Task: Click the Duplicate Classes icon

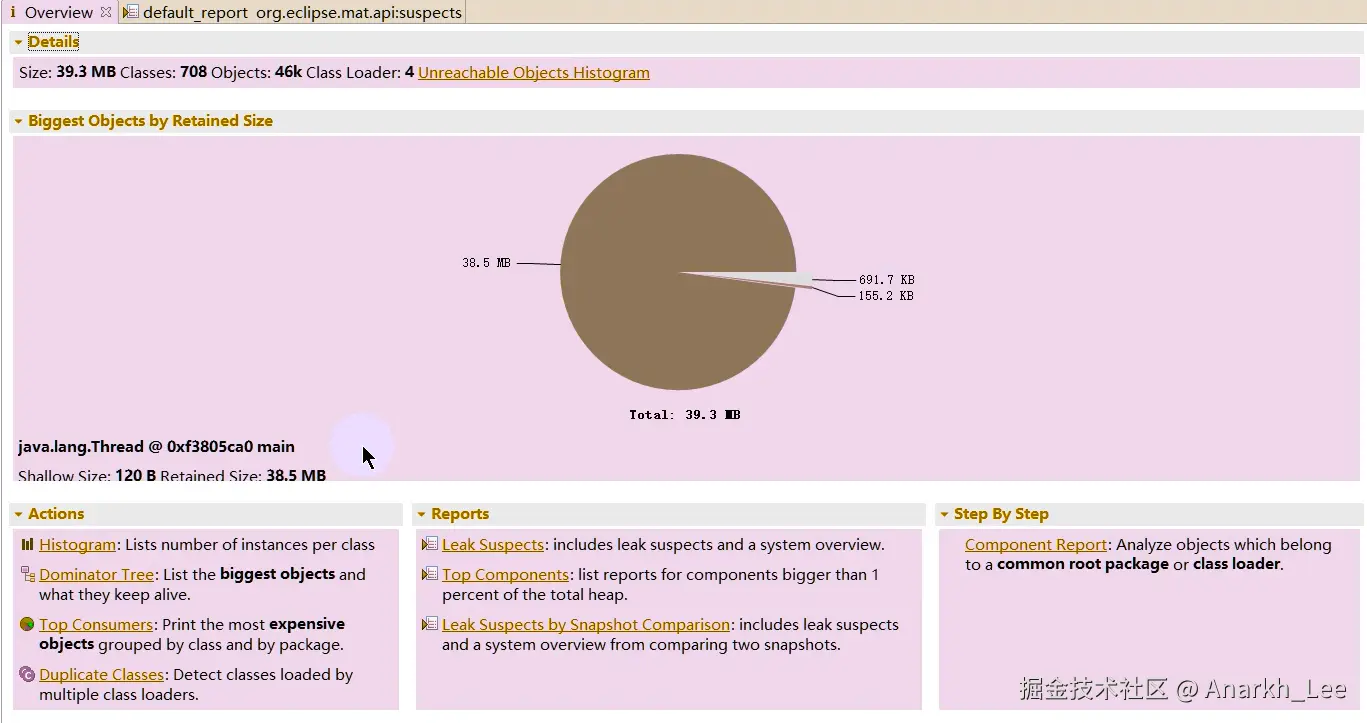Action: tap(27, 674)
